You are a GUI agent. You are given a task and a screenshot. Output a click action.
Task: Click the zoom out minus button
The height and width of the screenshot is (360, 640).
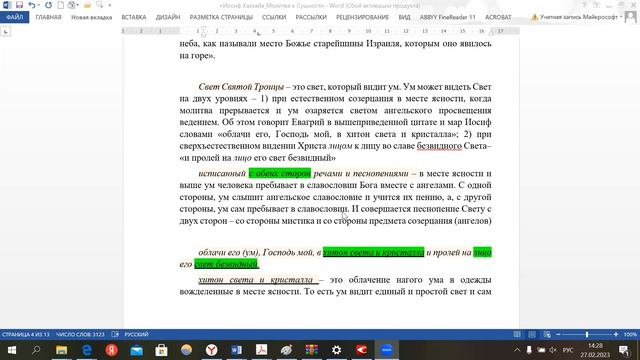[x=558, y=334]
